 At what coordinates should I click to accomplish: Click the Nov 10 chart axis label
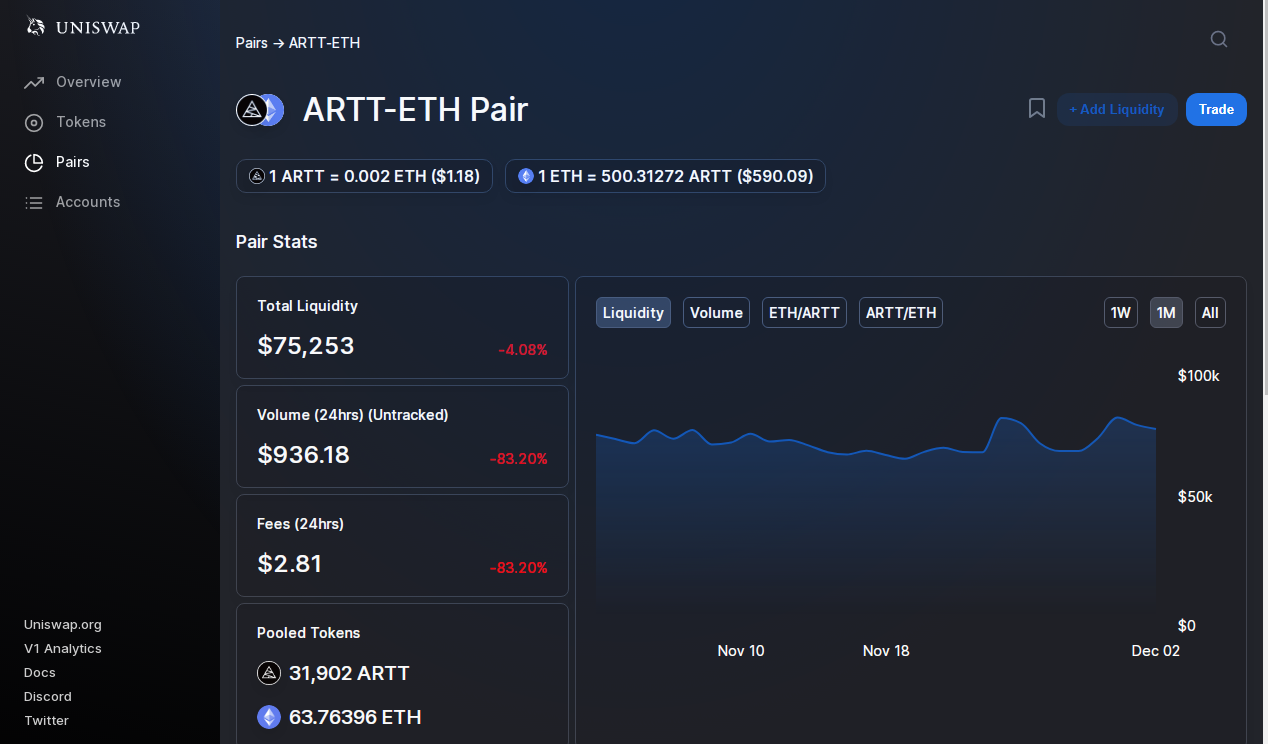pyautogui.click(x=741, y=651)
